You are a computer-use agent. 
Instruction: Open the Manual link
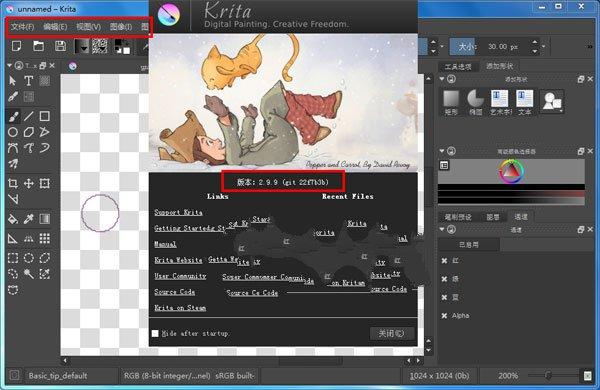tap(165, 244)
